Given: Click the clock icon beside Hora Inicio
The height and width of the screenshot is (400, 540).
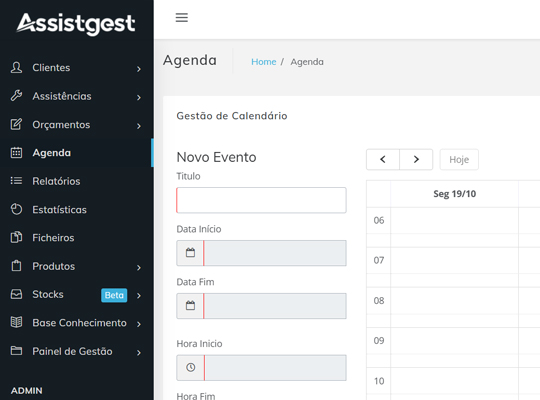Looking at the screenshot, I should [x=190, y=368].
